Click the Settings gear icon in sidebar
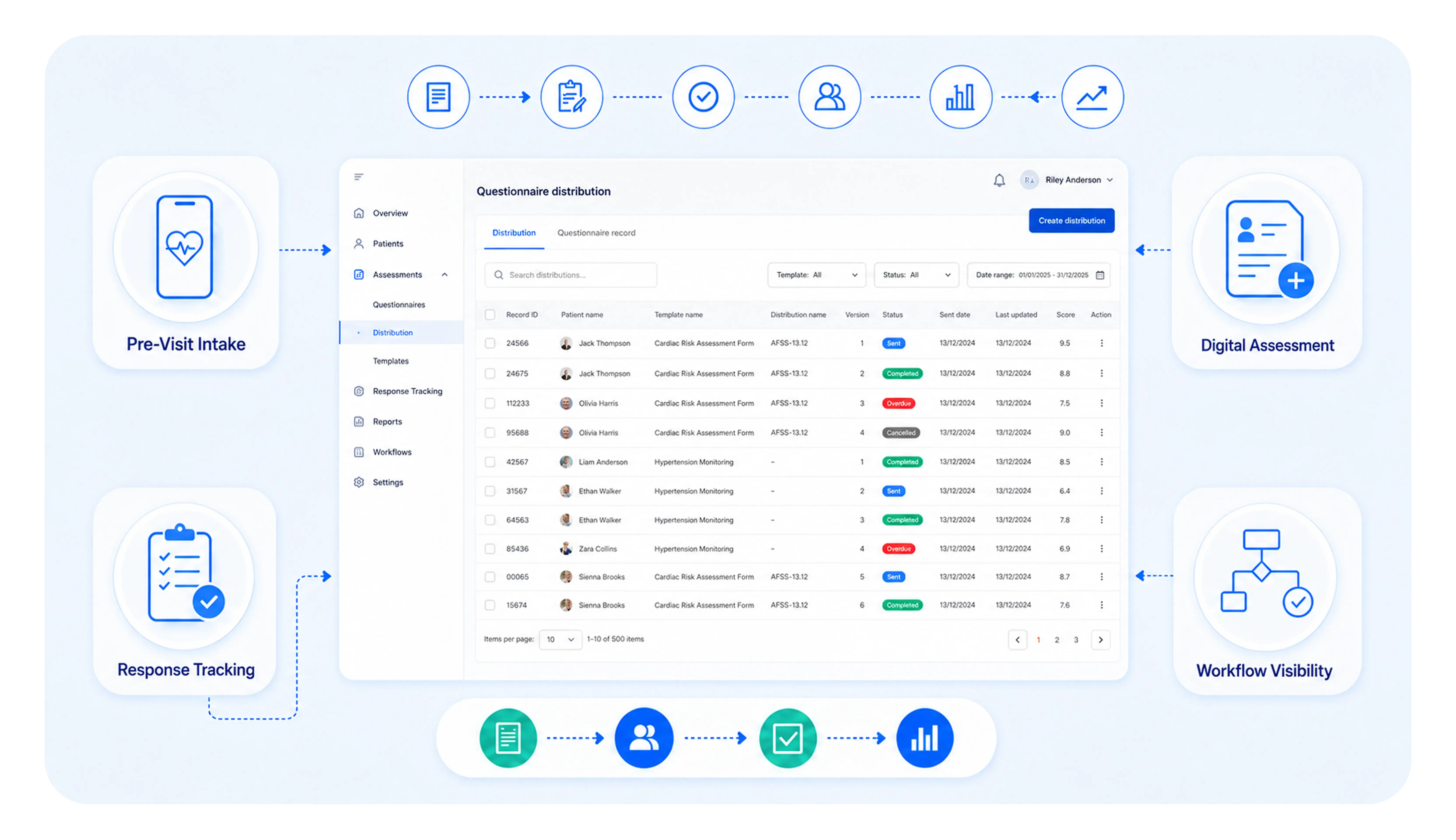The width and height of the screenshot is (1456, 840). click(x=359, y=482)
